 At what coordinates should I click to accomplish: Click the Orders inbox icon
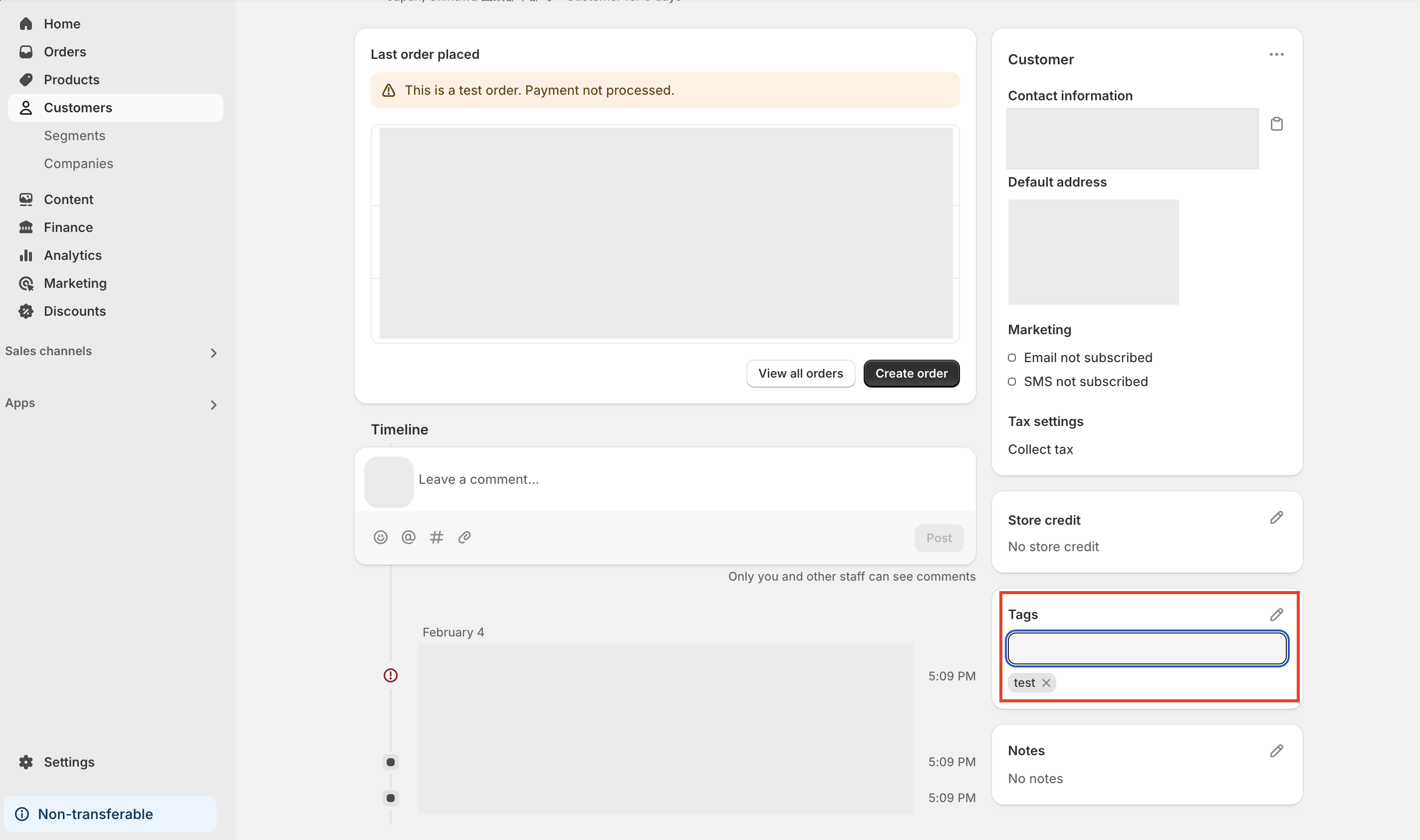coord(26,51)
